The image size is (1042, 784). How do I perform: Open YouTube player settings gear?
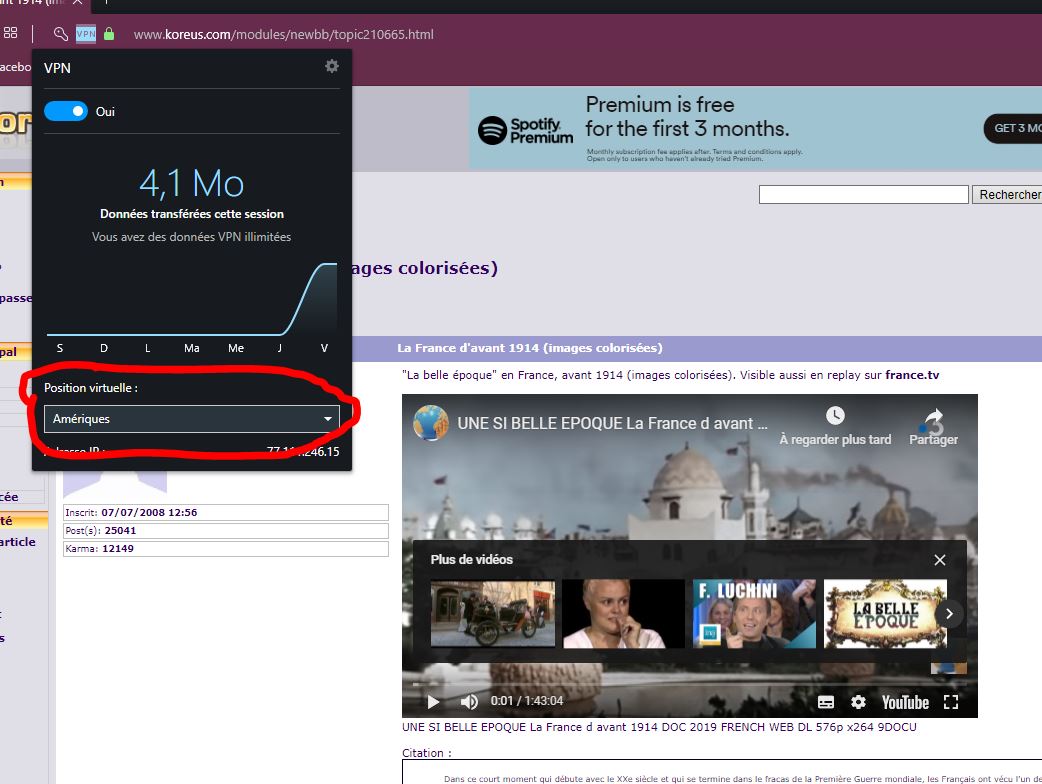pyautogui.click(x=858, y=702)
